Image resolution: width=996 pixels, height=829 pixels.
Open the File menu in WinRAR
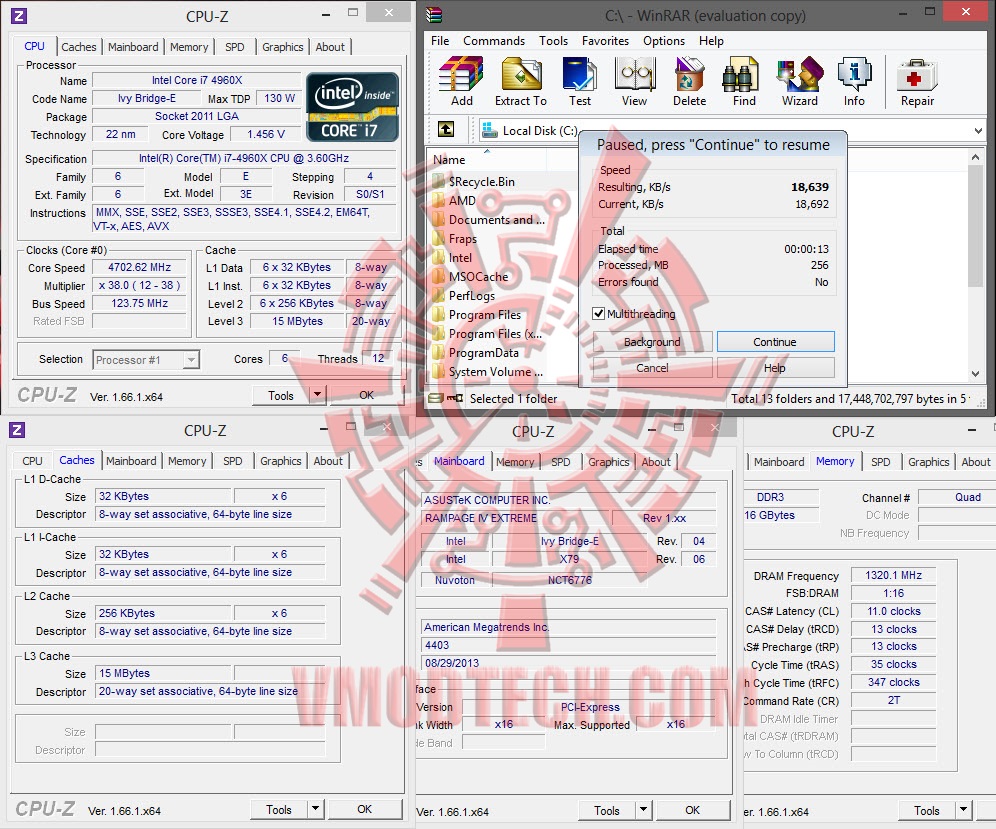440,41
